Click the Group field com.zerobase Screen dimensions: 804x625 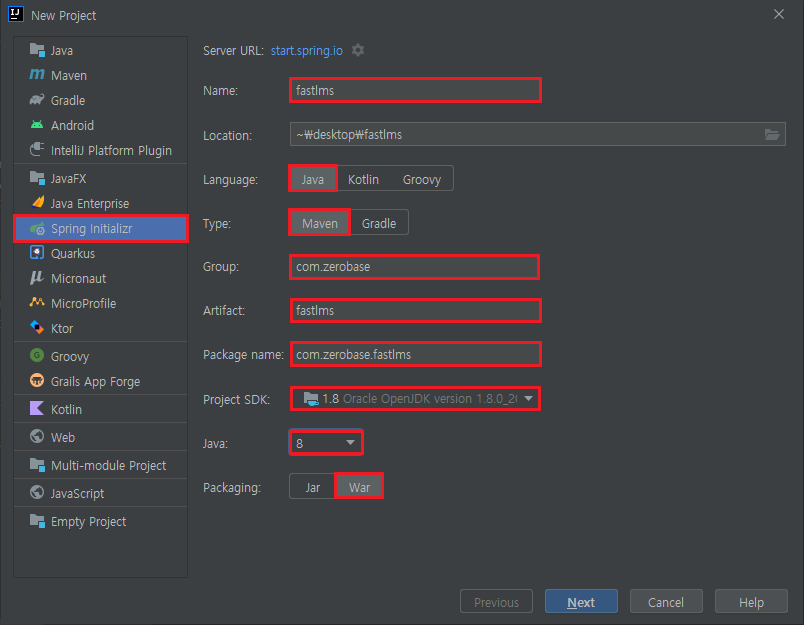(414, 267)
